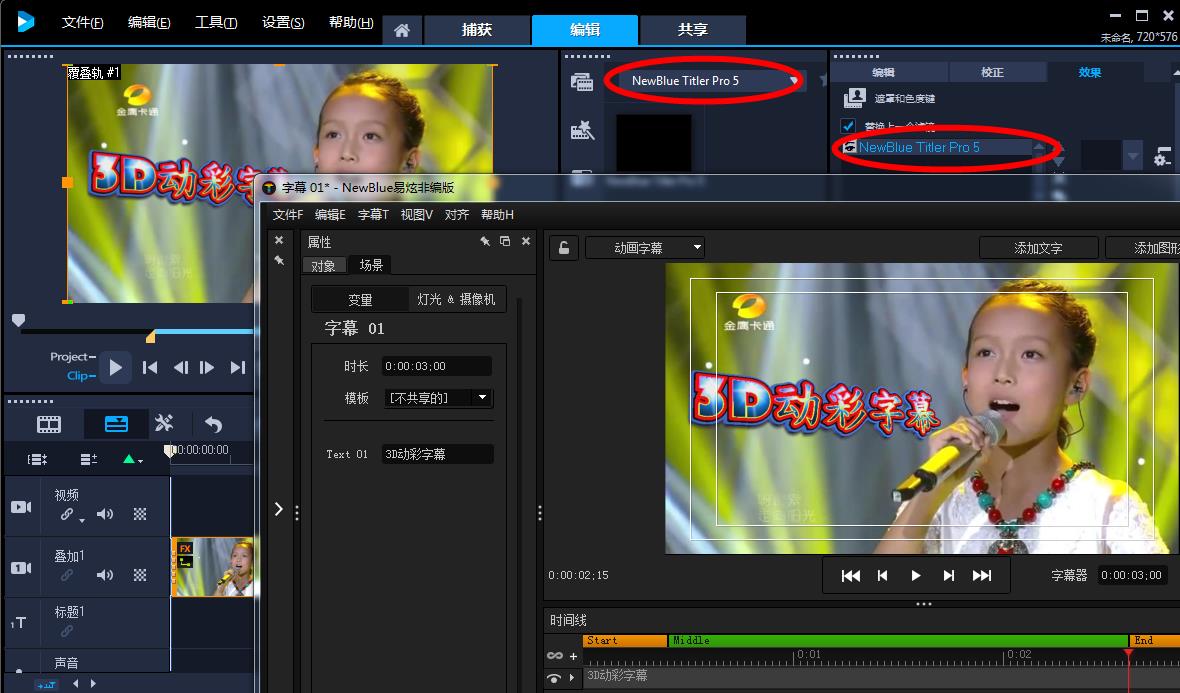
Task: Click the Middle segment in 时间线
Action: [x=898, y=640]
